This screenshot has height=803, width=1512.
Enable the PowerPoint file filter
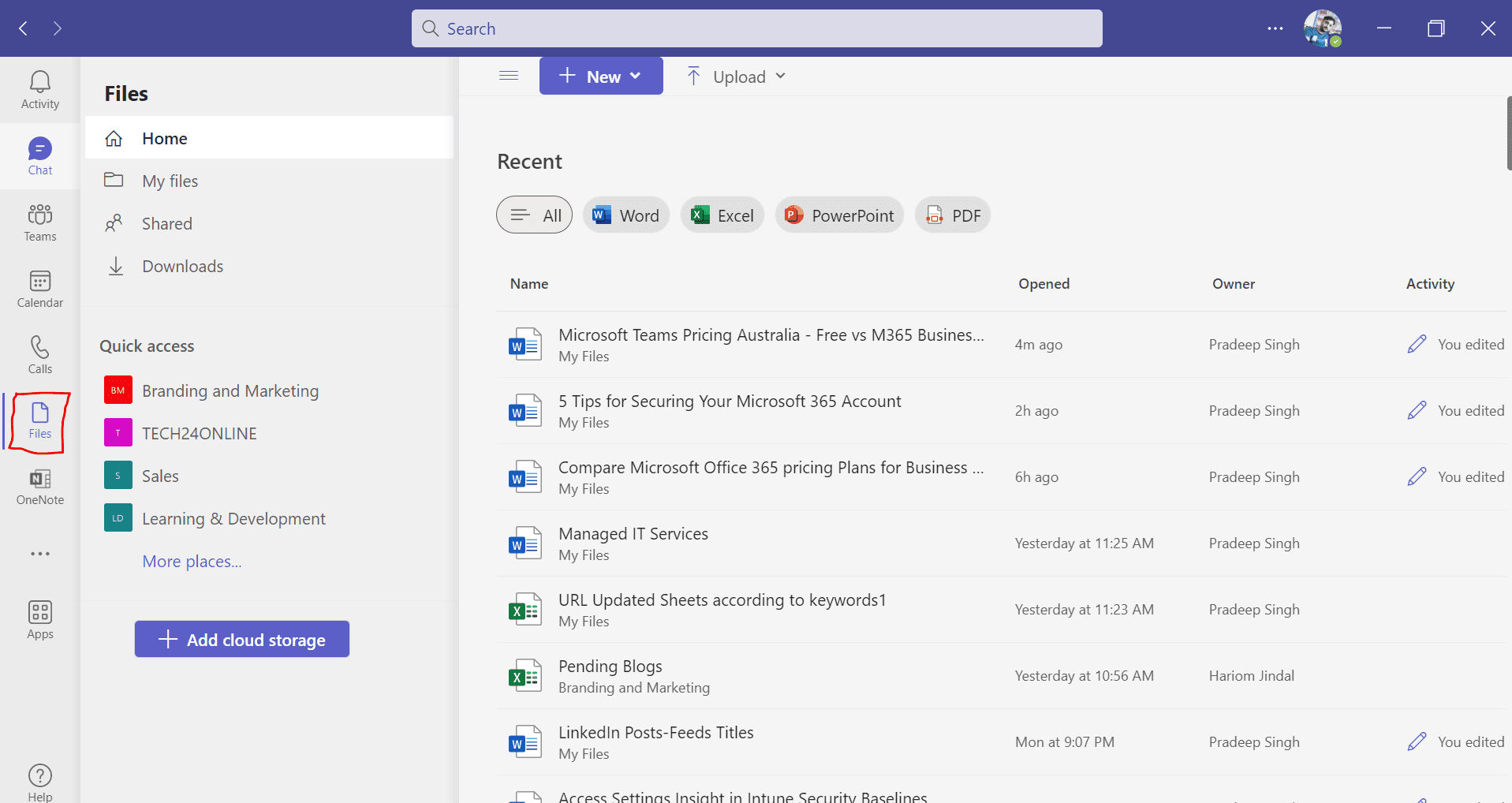click(x=838, y=215)
